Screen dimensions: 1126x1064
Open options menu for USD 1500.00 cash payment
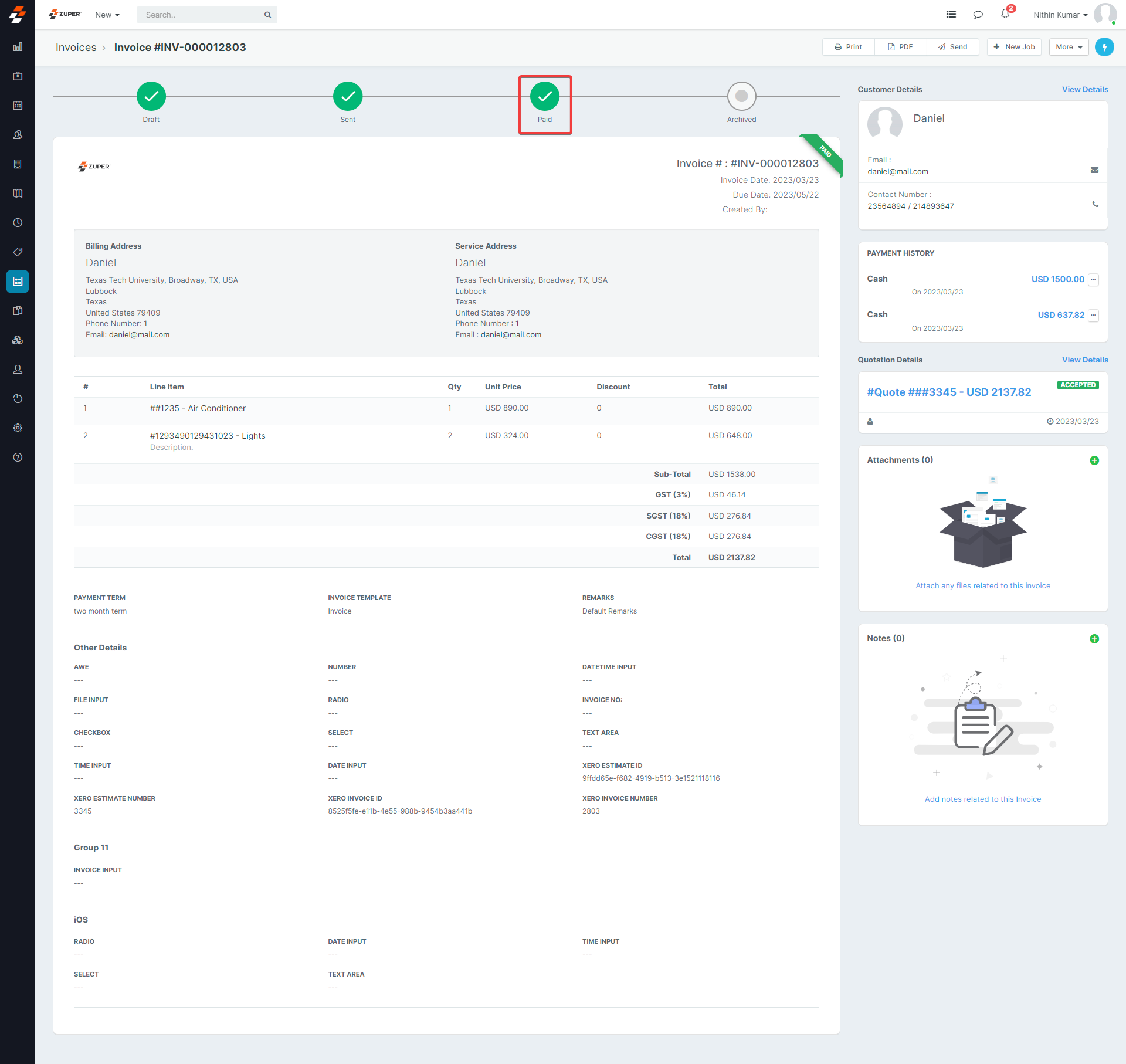pos(1093,280)
